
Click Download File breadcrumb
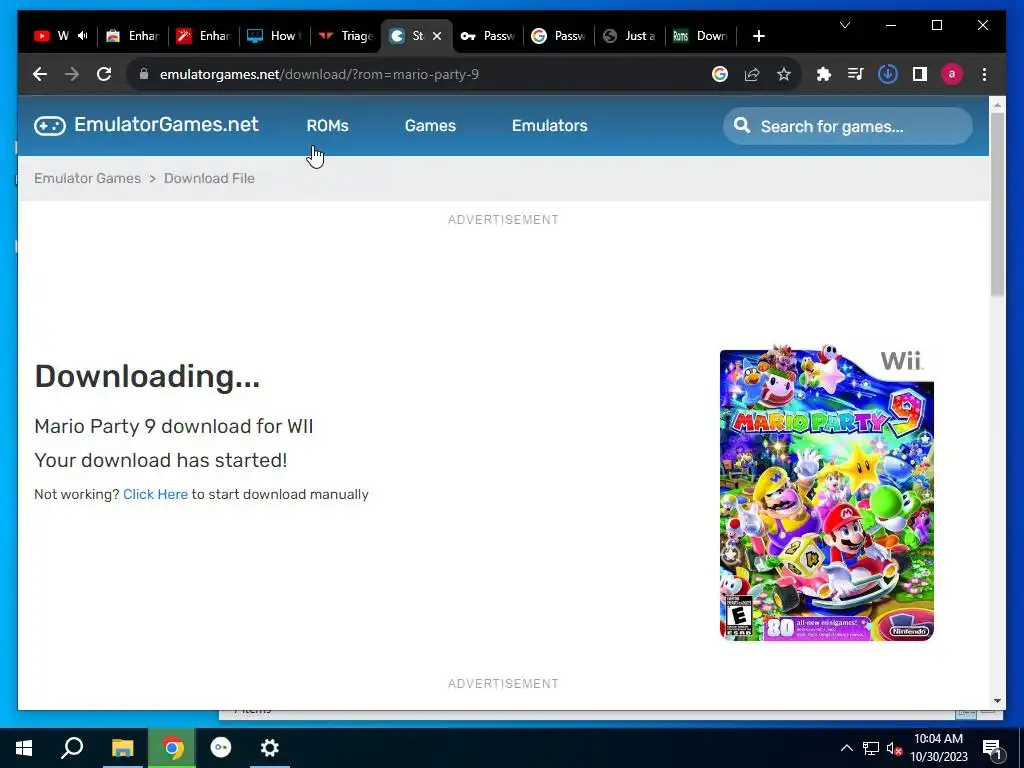pos(209,178)
